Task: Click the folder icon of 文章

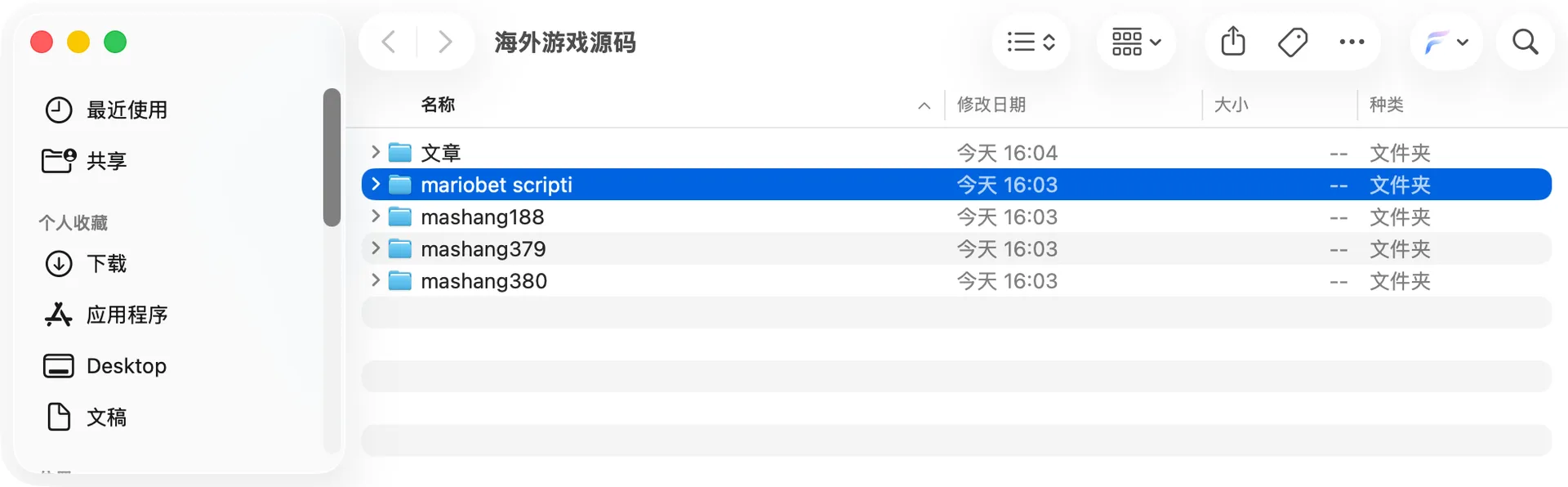Action: tap(400, 152)
